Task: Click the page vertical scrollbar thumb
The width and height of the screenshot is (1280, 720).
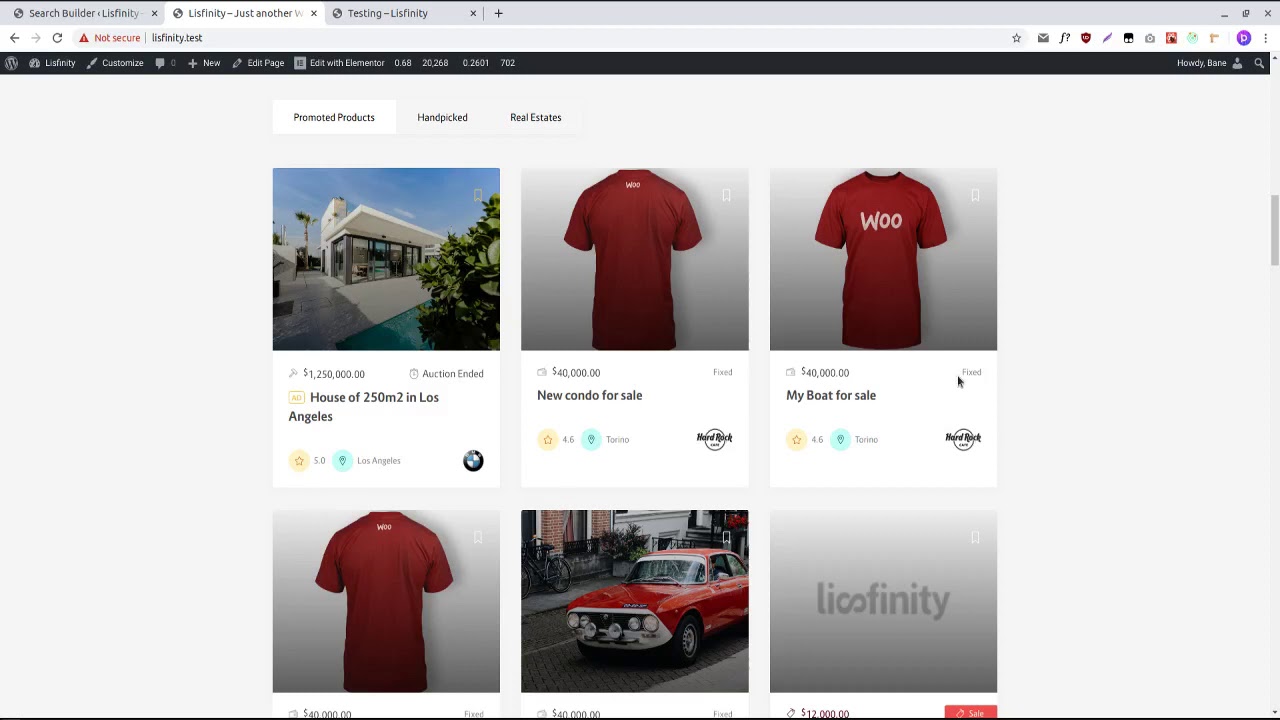Action: (1274, 231)
